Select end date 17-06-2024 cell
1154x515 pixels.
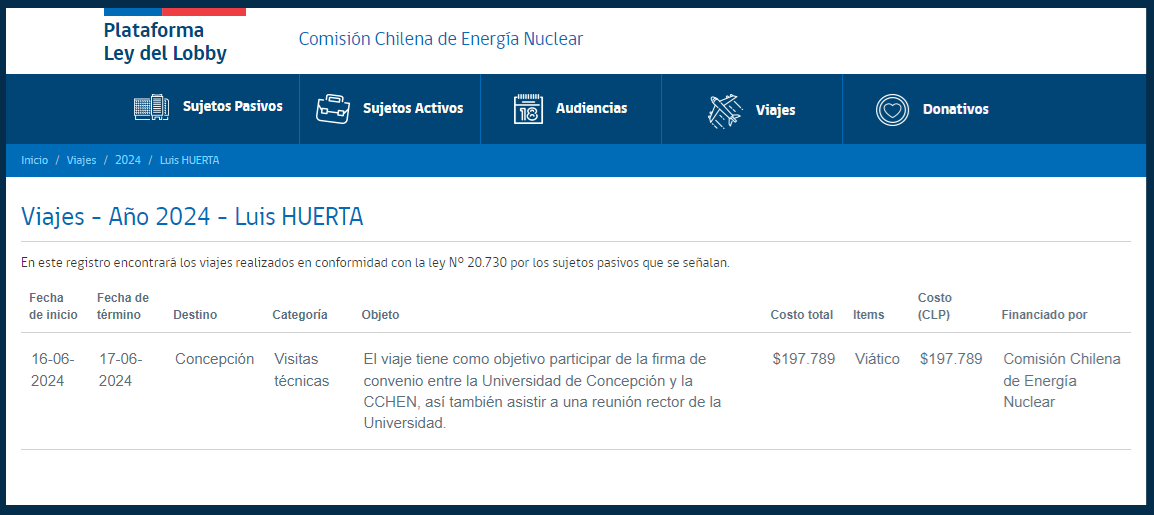(x=121, y=370)
